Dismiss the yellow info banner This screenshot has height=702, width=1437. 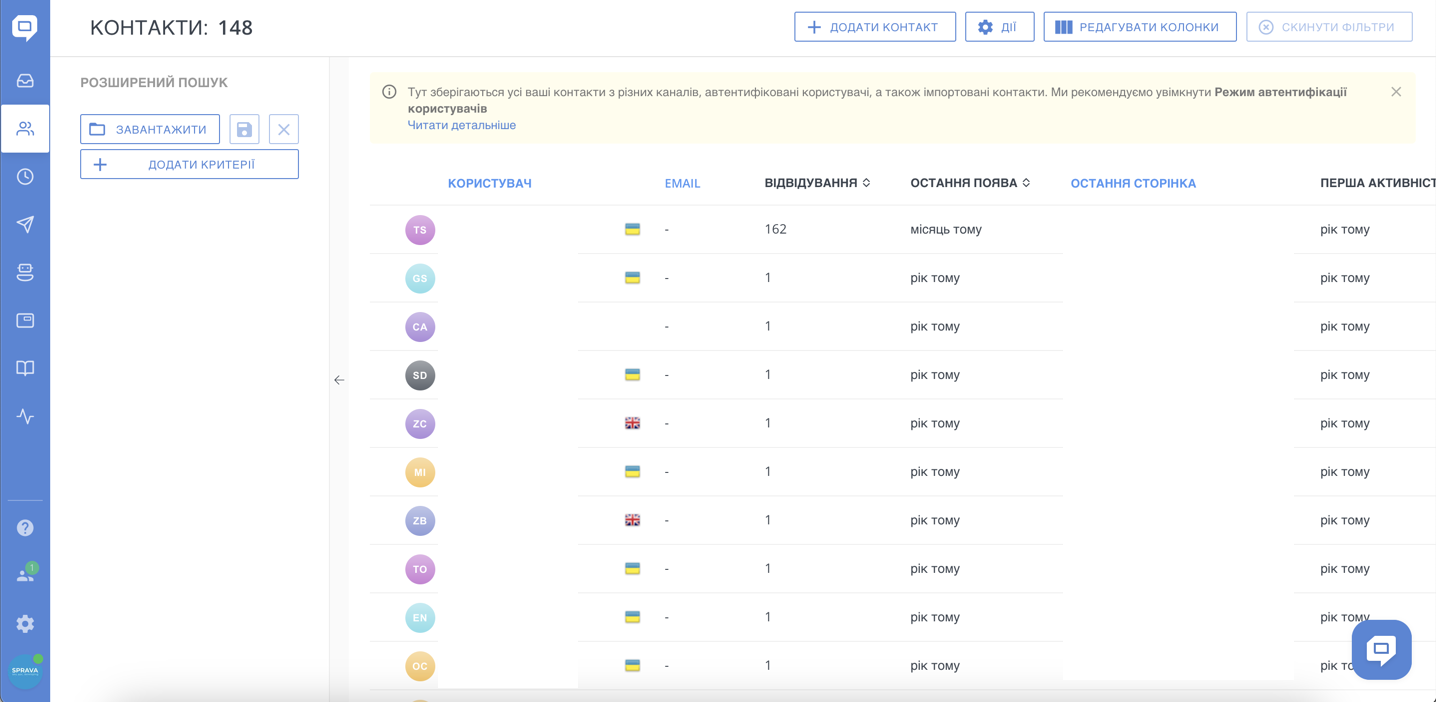[1396, 92]
